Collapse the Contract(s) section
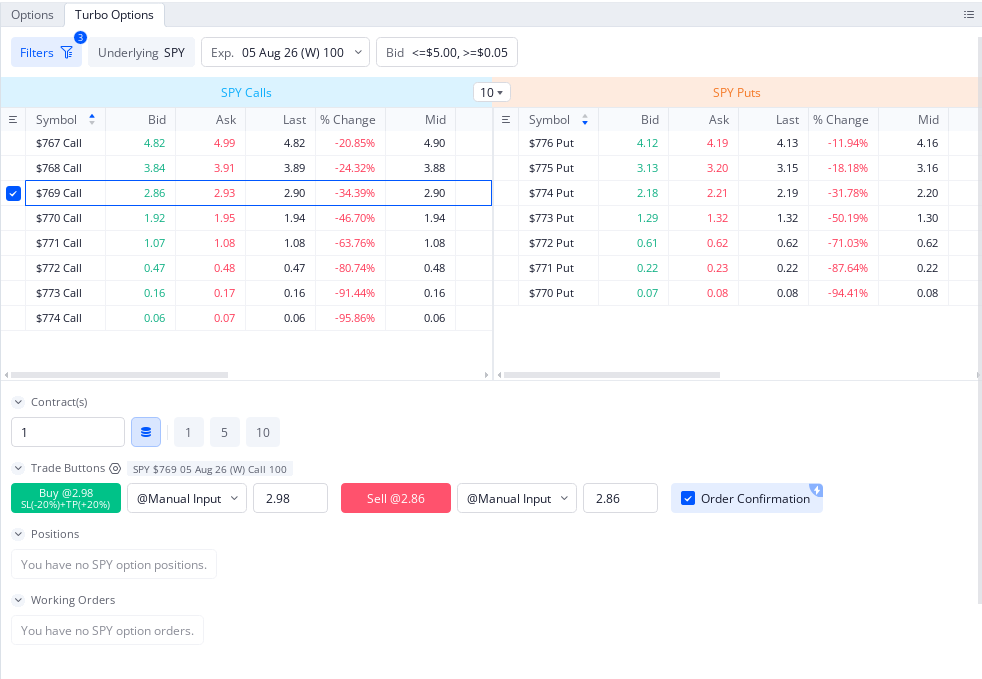This screenshot has width=982, height=679. coord(18,402)
